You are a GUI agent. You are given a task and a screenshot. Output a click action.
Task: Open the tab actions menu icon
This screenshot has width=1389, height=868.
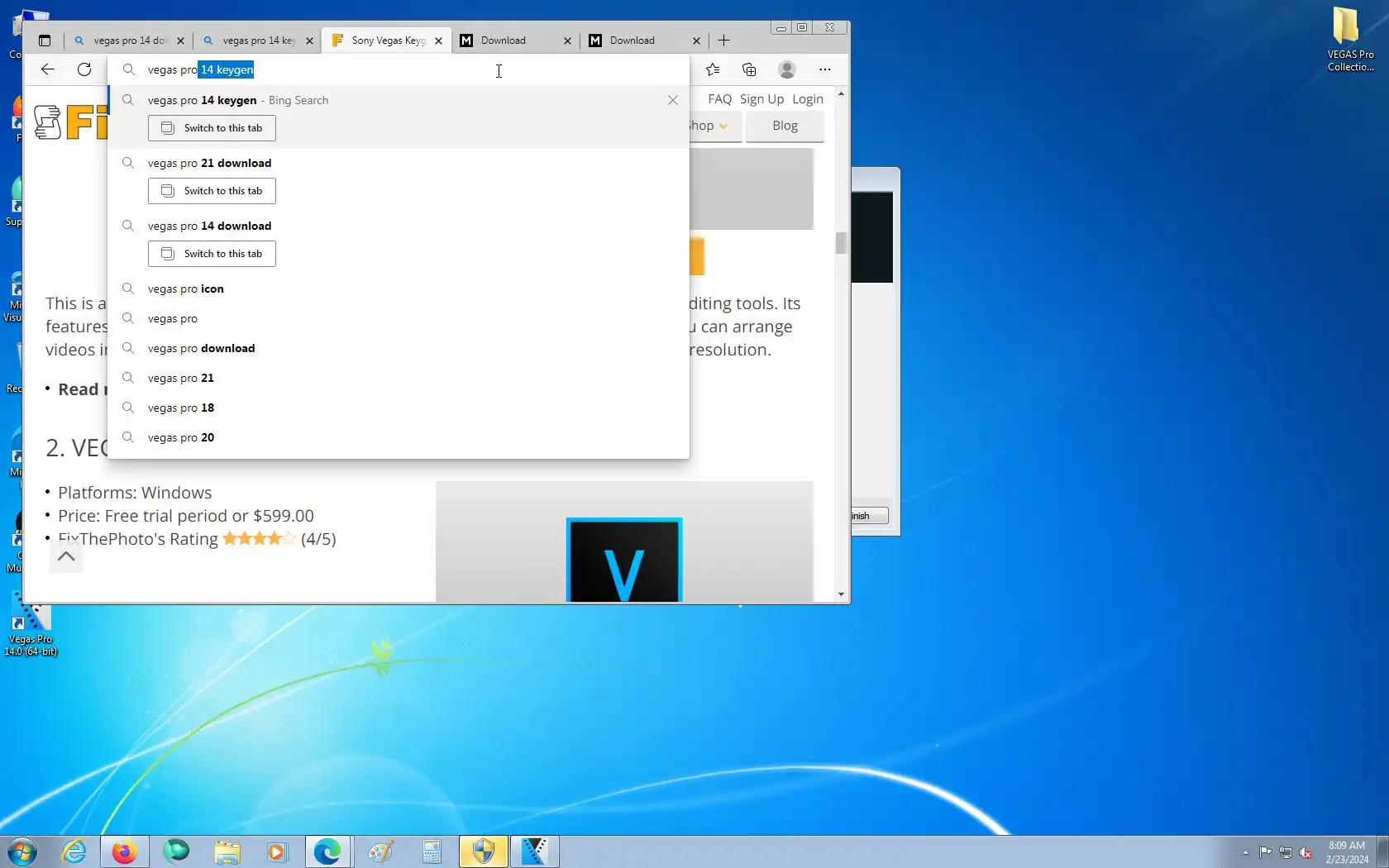[x=45, y=41]
